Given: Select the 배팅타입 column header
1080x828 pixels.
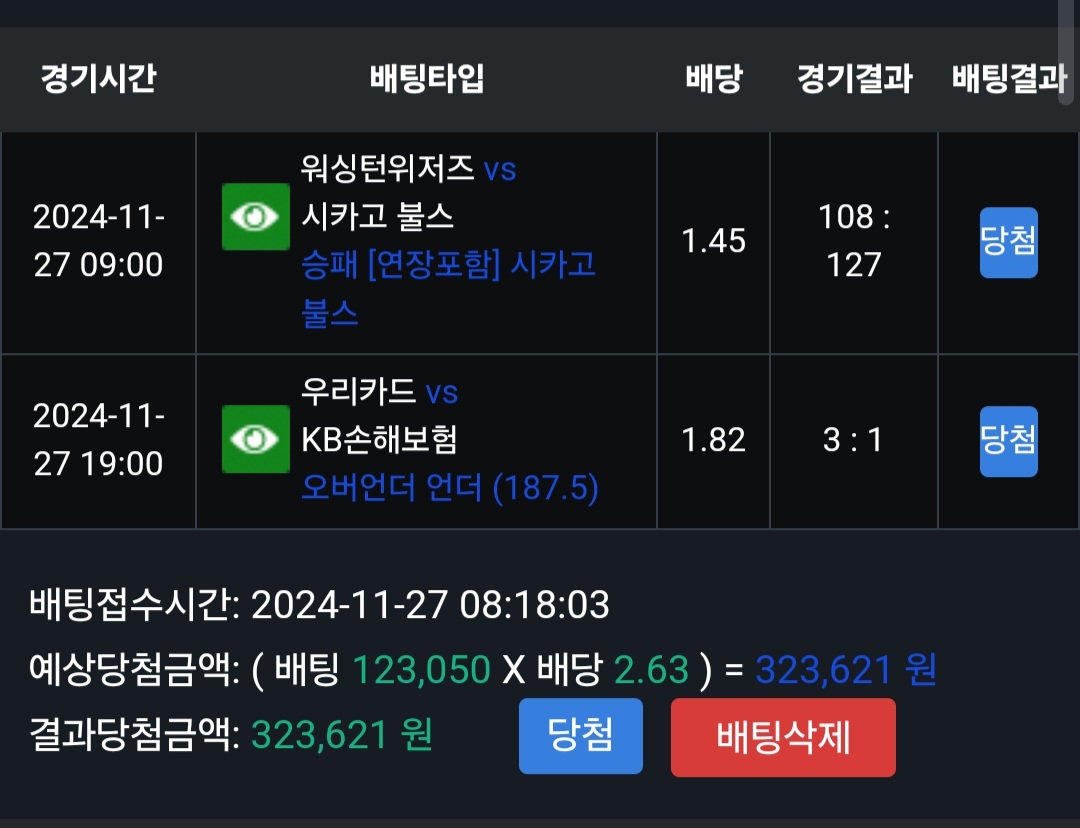Looking at the screenshot, I should click(x=427, y=79).
